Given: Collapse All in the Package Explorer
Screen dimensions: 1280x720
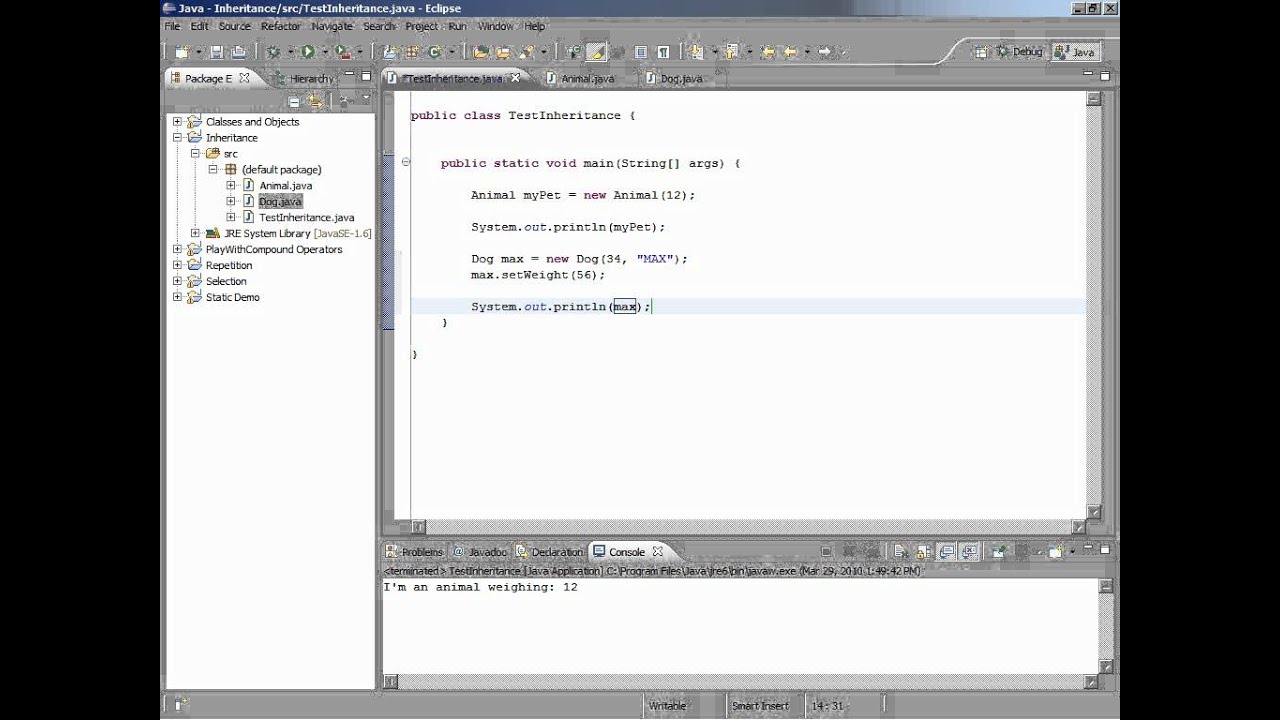Looking at the screenshot, I should pos(294,101).
